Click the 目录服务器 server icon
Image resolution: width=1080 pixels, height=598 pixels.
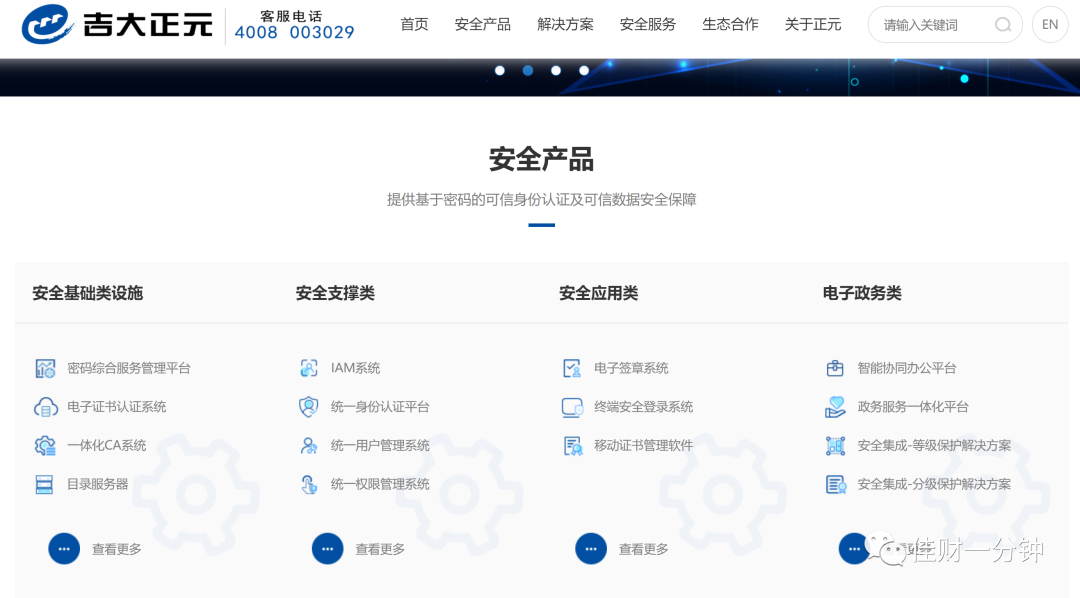(44, 484)
